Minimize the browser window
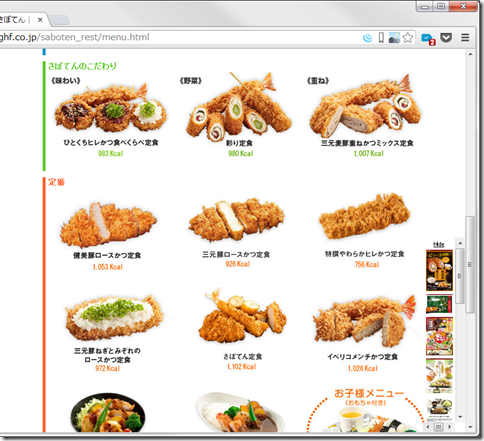Screen dimensions: 484x441 pyautogui.click(x=424, y=7)
